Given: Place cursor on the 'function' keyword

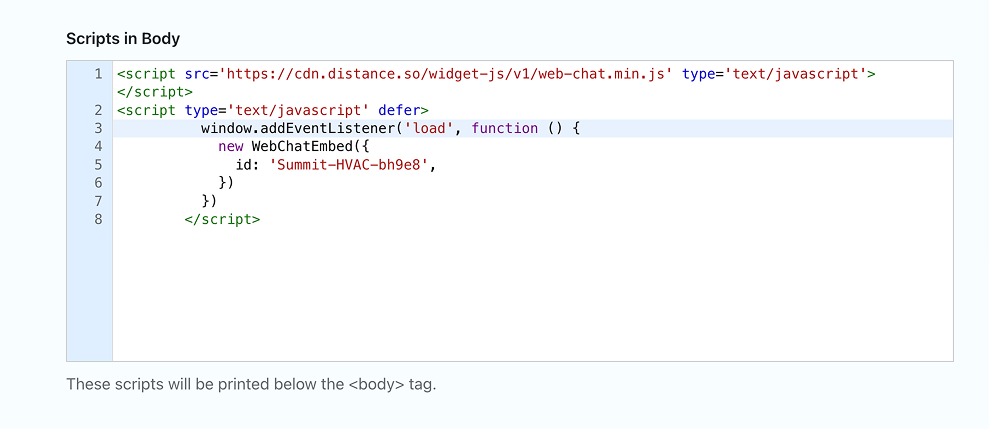Looking at the screenshot, I should point(504,128).
